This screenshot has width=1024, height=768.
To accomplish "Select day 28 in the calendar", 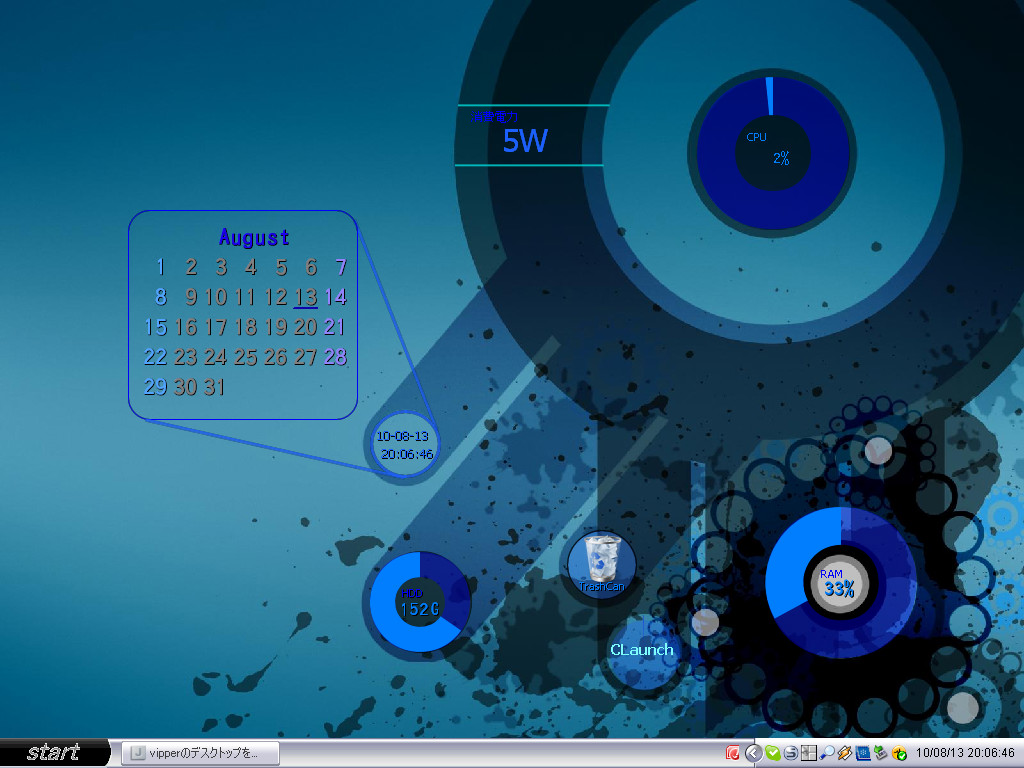I will (336, 357).
